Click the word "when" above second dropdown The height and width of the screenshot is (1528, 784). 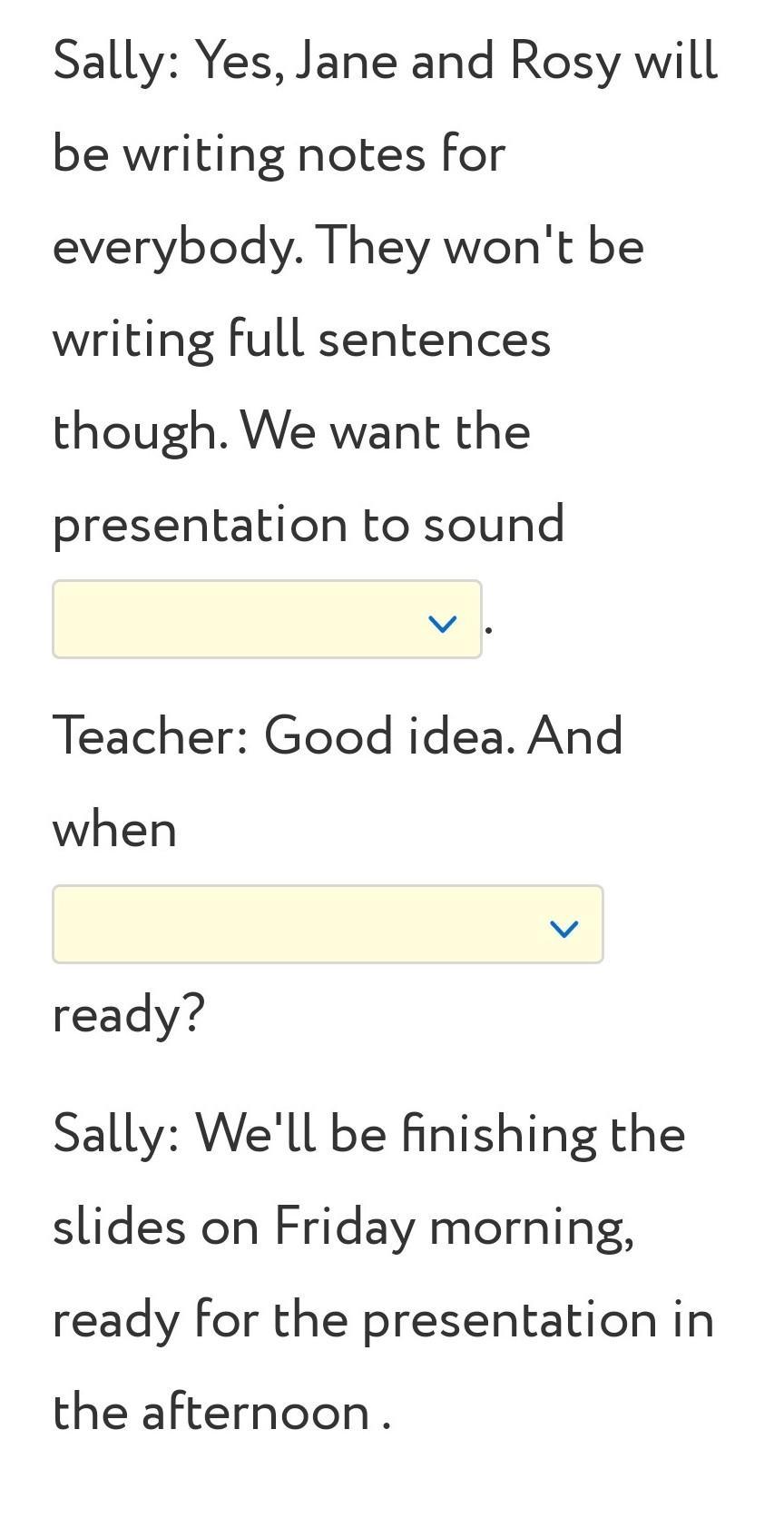(114, 830)
